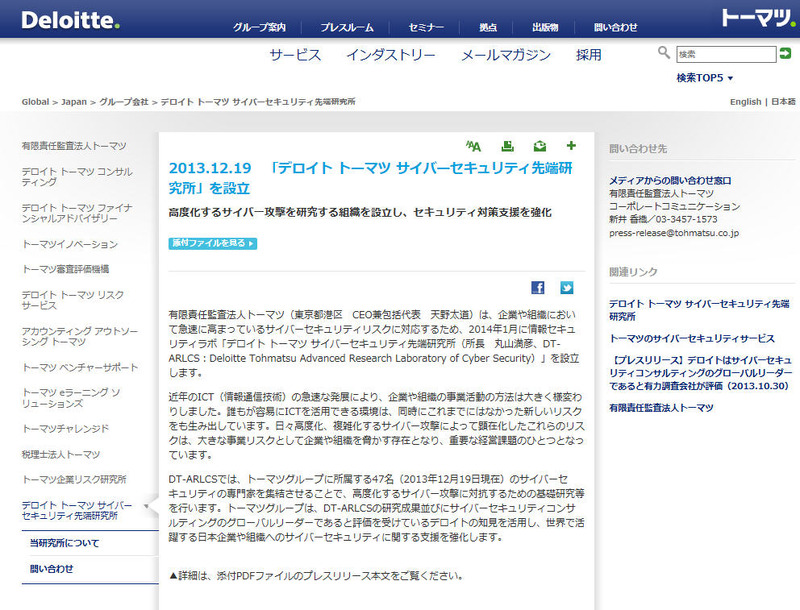Go to Japan in the breadcrumb
The image size is (800, 610).
click(x=72, y=102)
